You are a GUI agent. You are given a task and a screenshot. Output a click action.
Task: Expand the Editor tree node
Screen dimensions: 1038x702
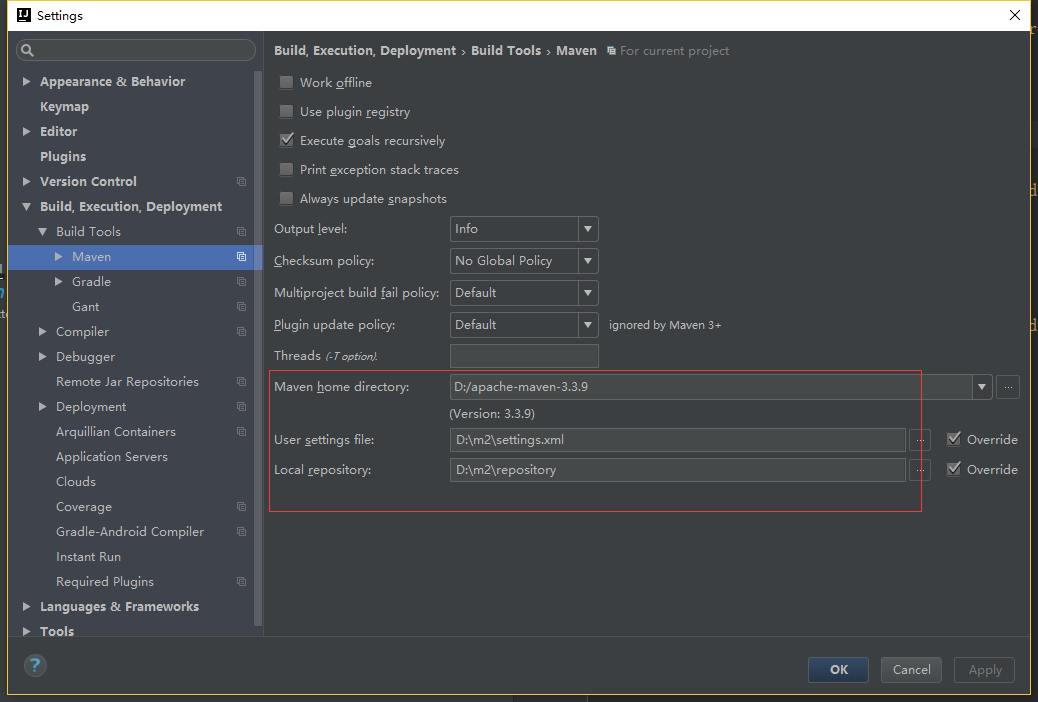pos(25,131)
